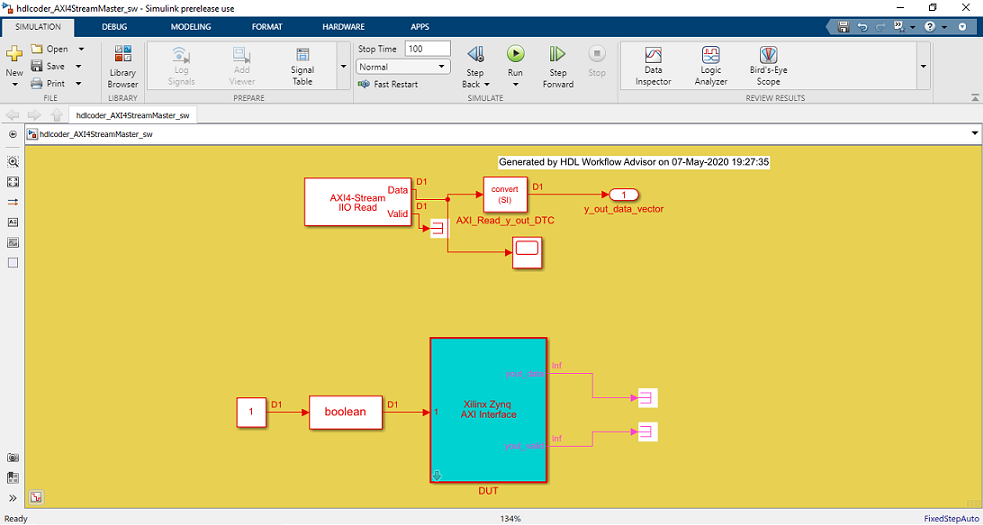983x525 pixels.
Task: Switch to the MODELING tab
Action: (191, 27)
